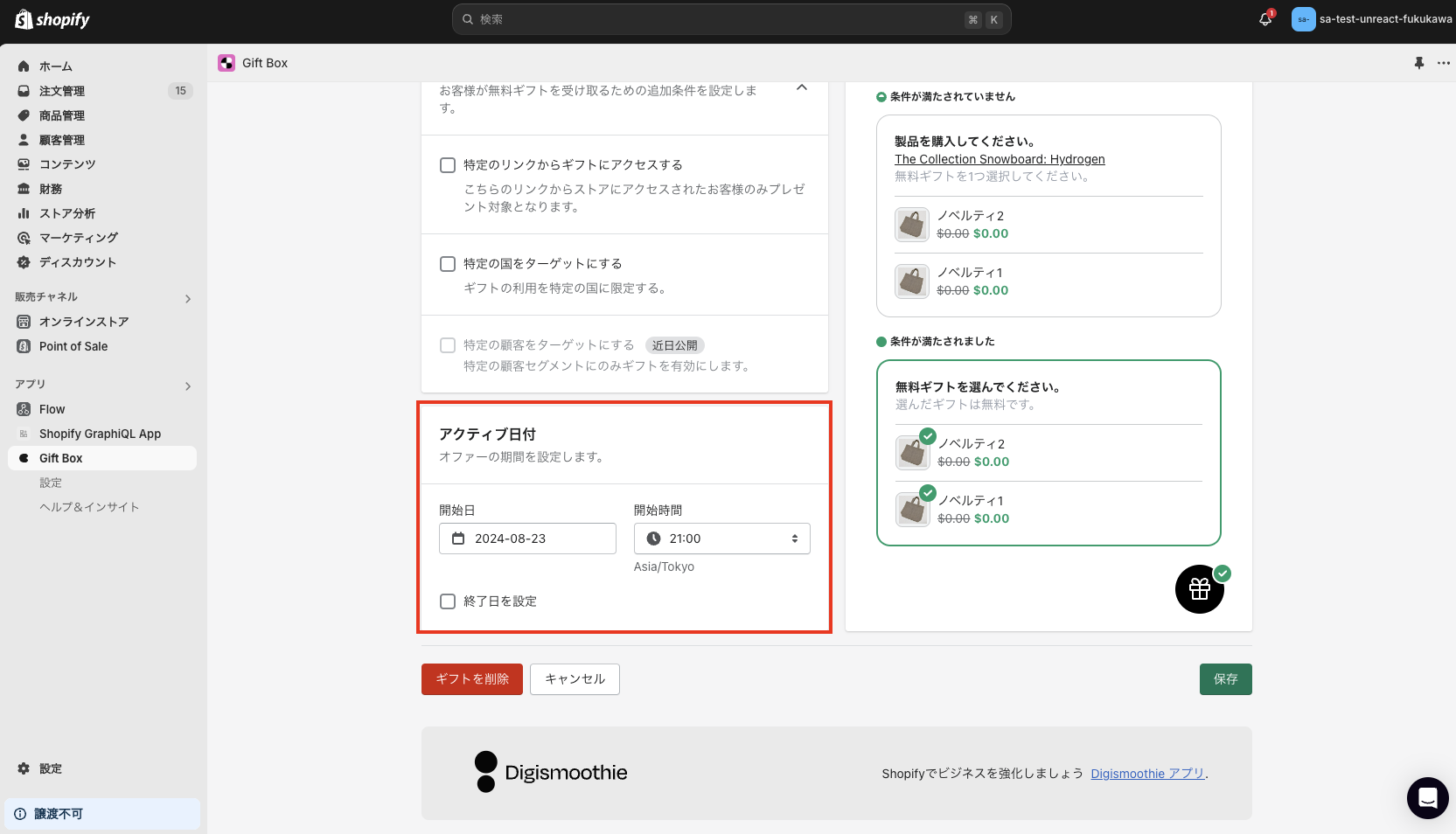Click the pink Gift Box app icon
The height and width of the screenshot is (834, 1456).
[x=227, y=62]
